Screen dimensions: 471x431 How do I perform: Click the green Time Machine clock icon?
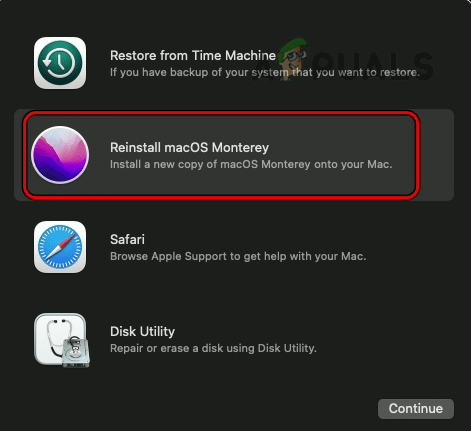coord(60,63)
